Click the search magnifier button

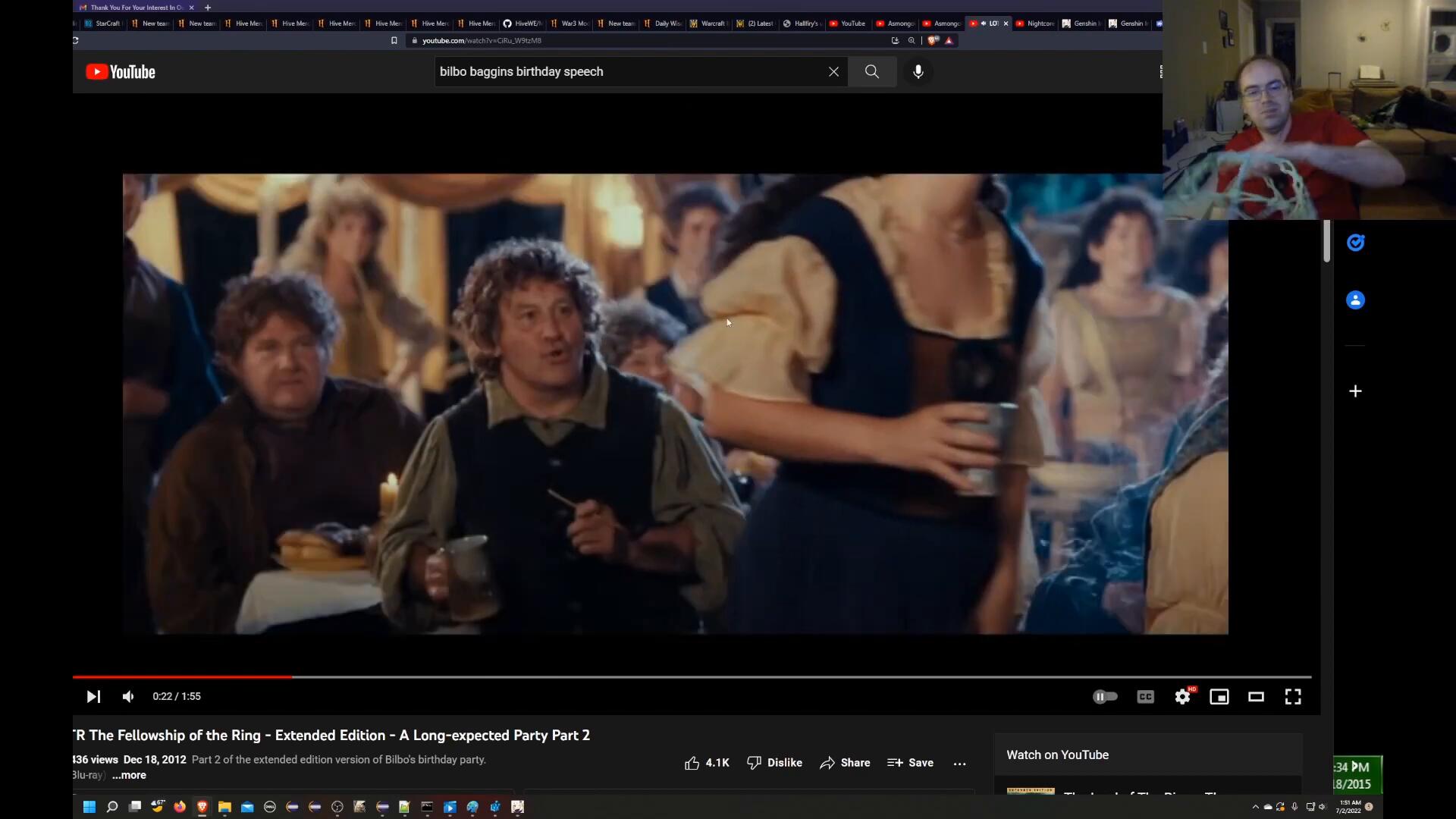(x=872, y=72)
